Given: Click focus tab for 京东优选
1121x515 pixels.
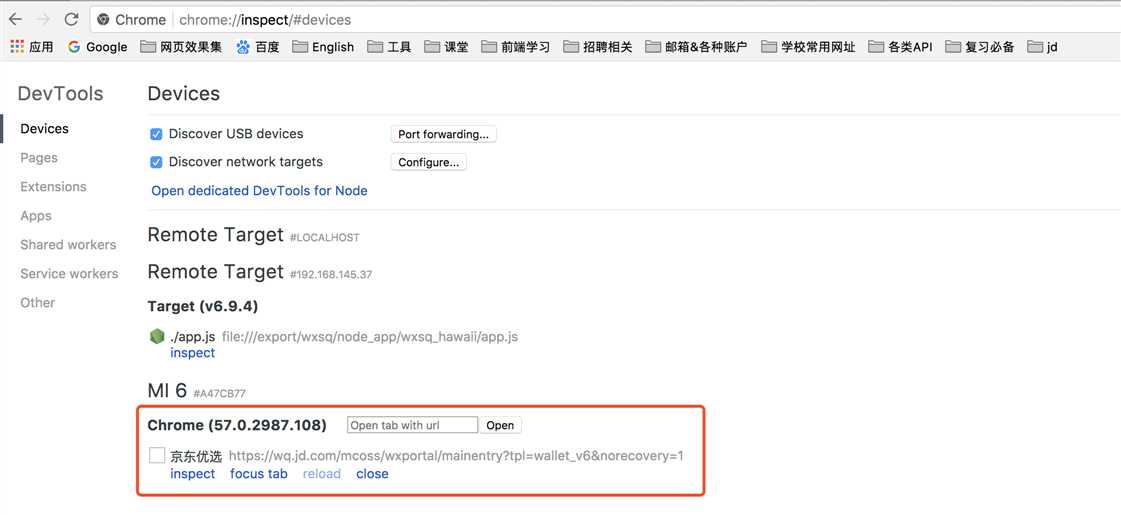Looking at the screenshot, I should click(x=259, y=474).
